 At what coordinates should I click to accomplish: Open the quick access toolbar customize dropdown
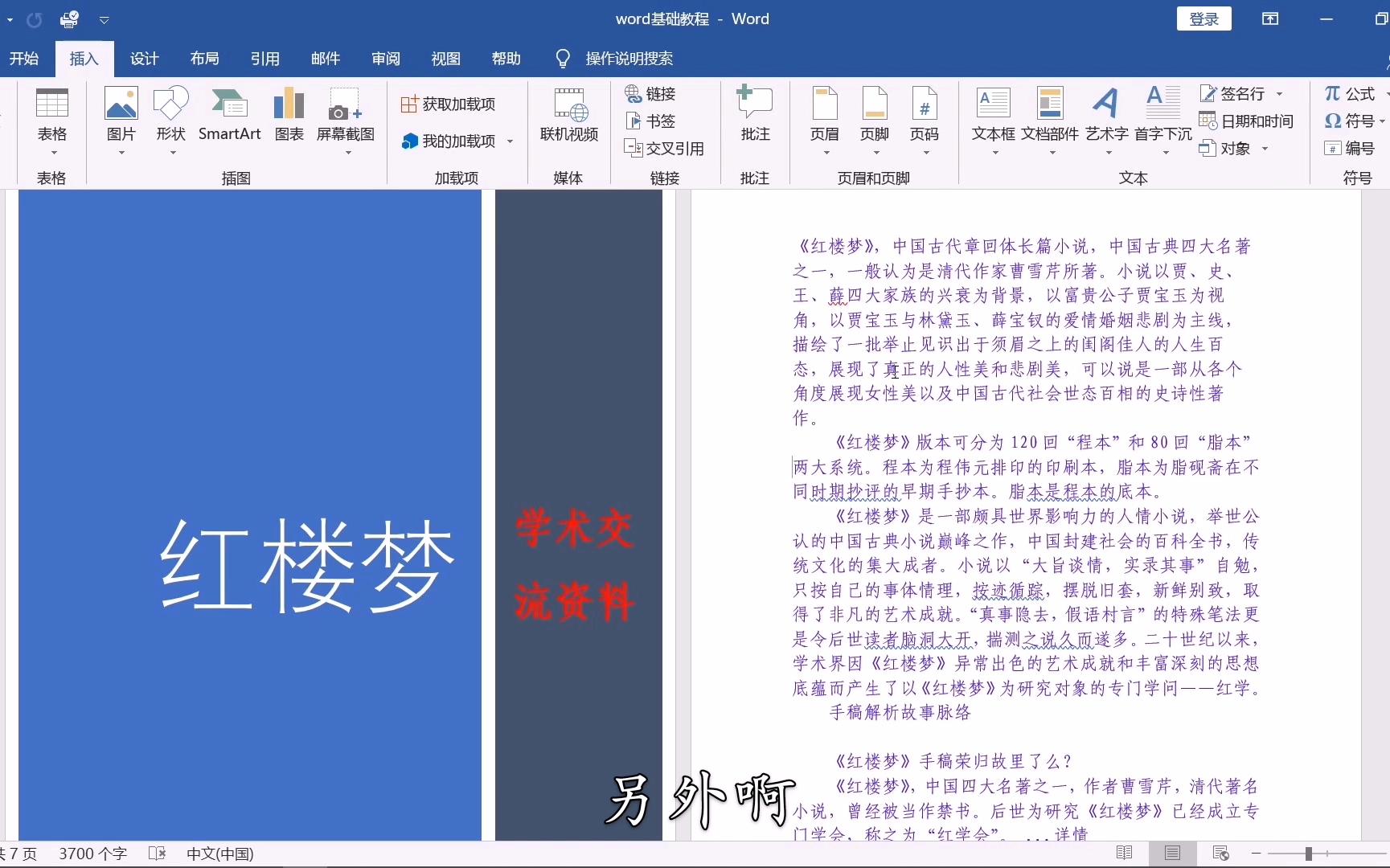[x=105, y=19]
